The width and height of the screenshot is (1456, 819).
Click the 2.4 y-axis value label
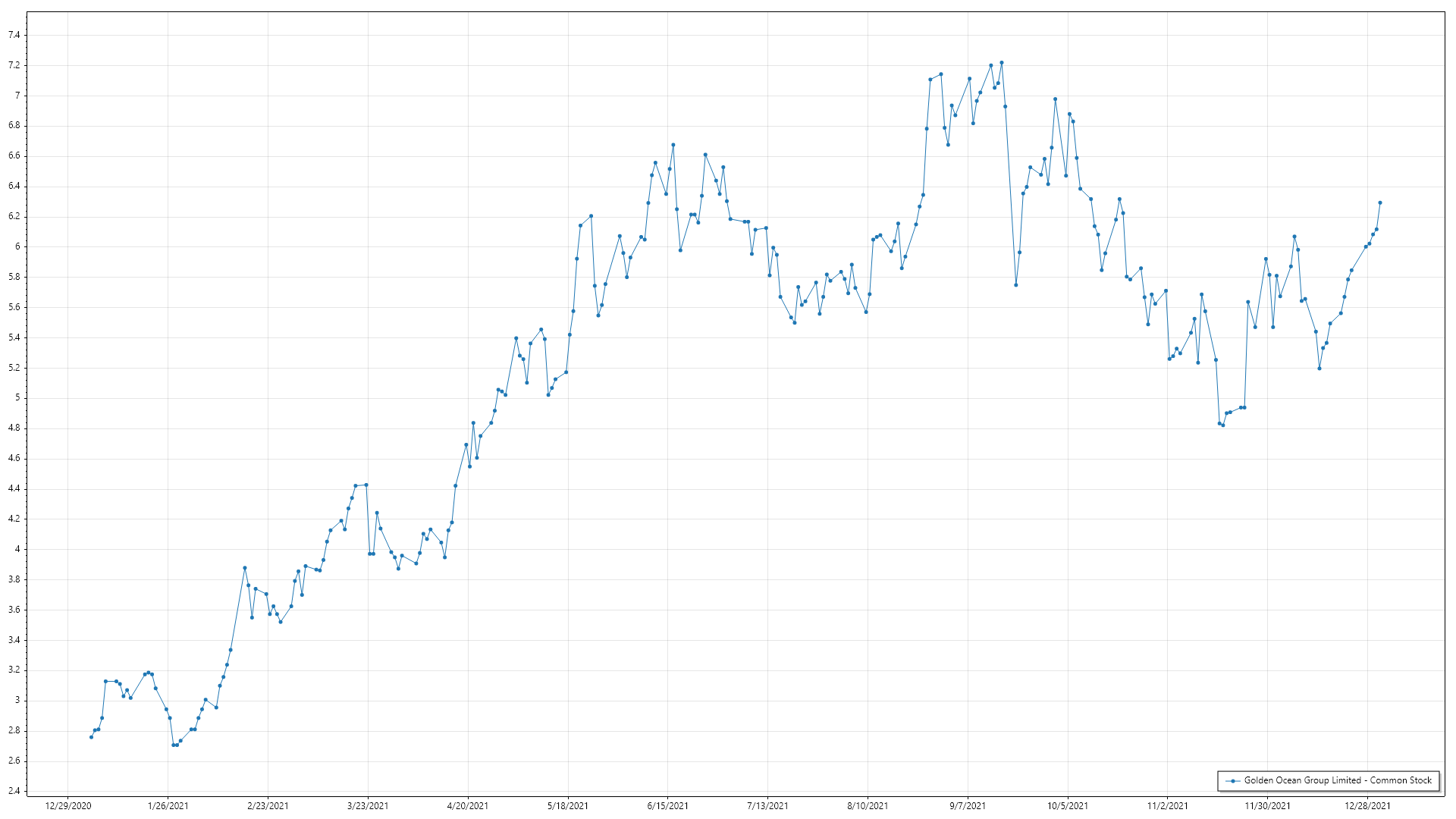(x=14, y=791)
